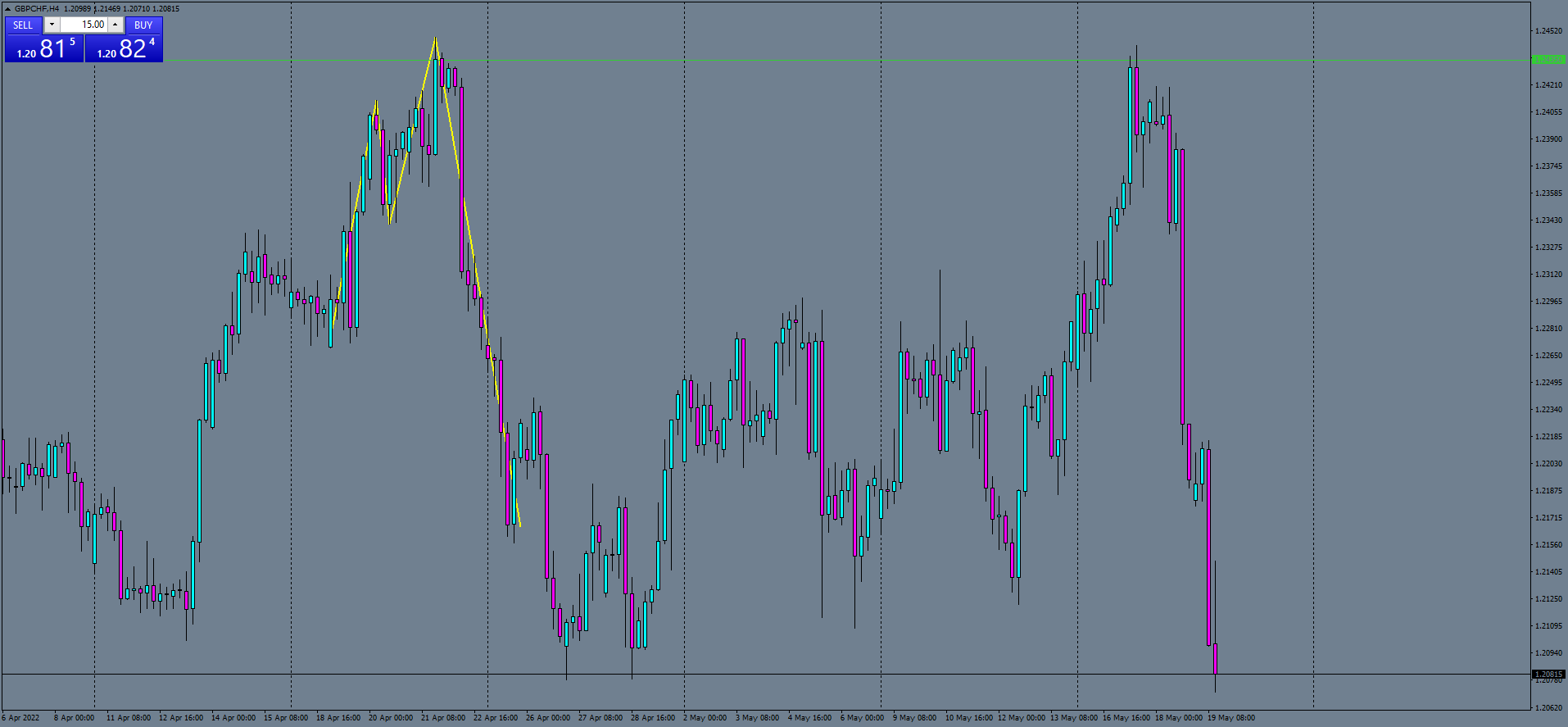Click the 1.22965 price axis label
Screen dimensions: 1568x727
[1548, 302]
